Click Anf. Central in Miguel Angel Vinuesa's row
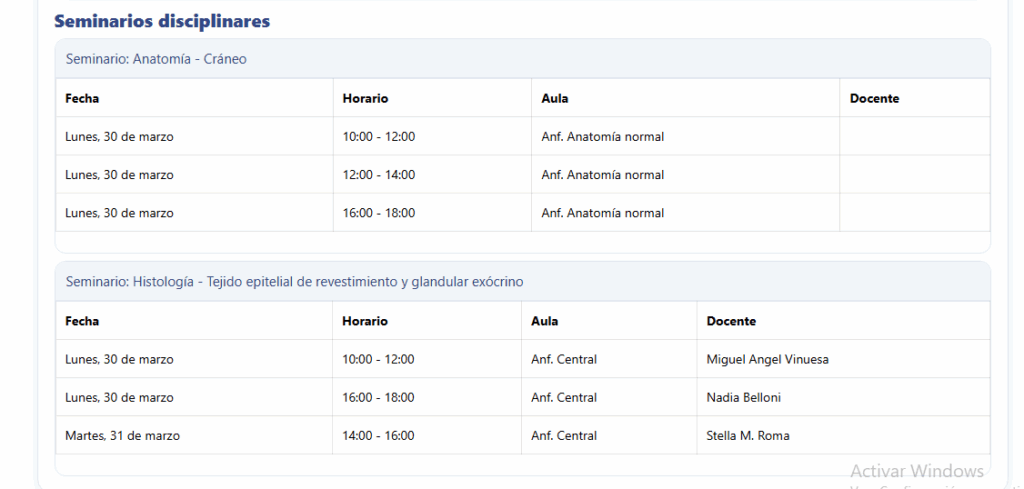The image size is (1024, 489). pyautogui.click(x=564, y=359)
